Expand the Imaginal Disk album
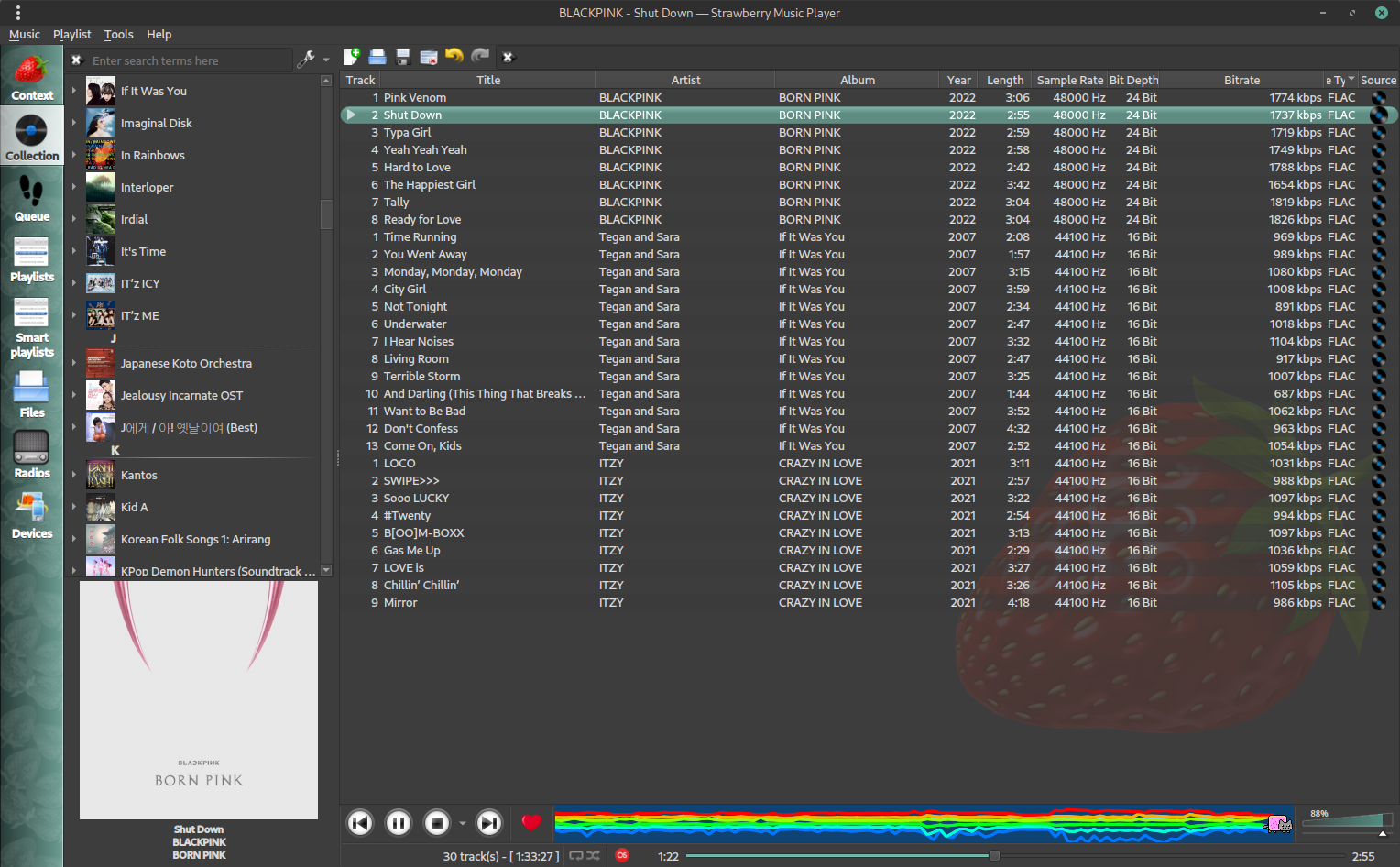Viewport: 1400px width, 867px height. click(74, 123)
